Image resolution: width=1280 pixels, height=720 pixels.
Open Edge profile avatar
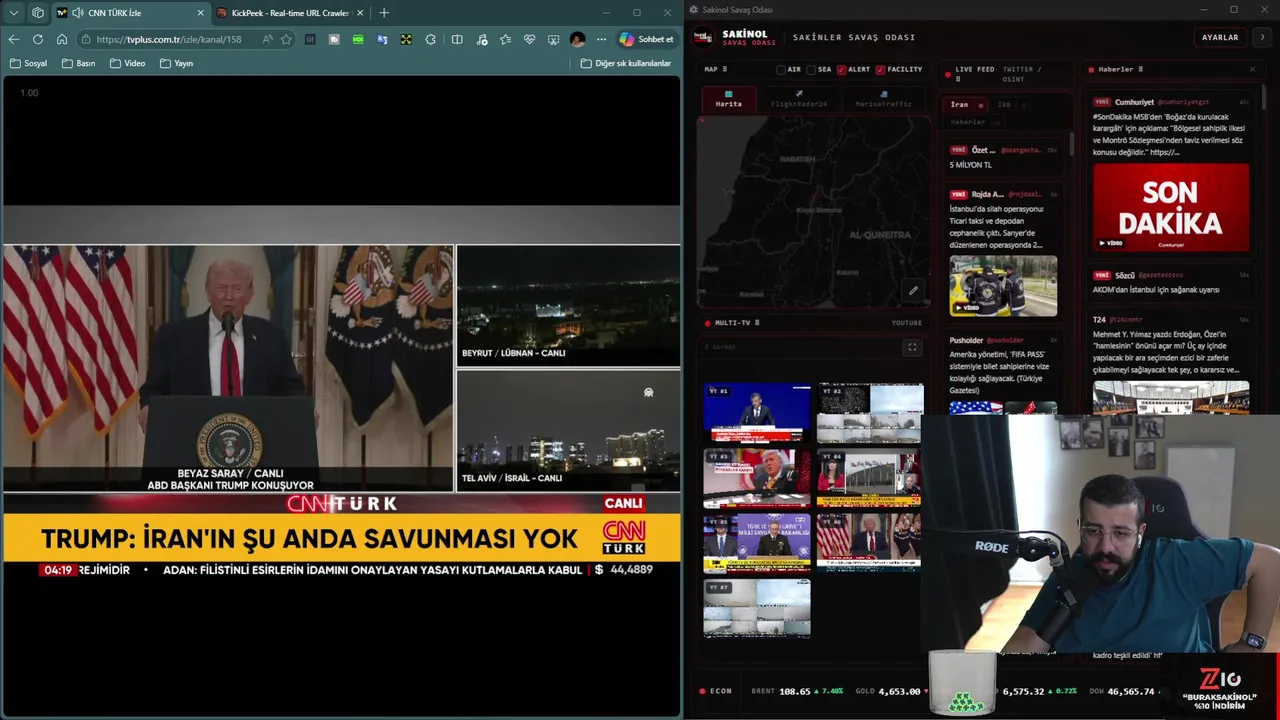(x=577, y=39)
